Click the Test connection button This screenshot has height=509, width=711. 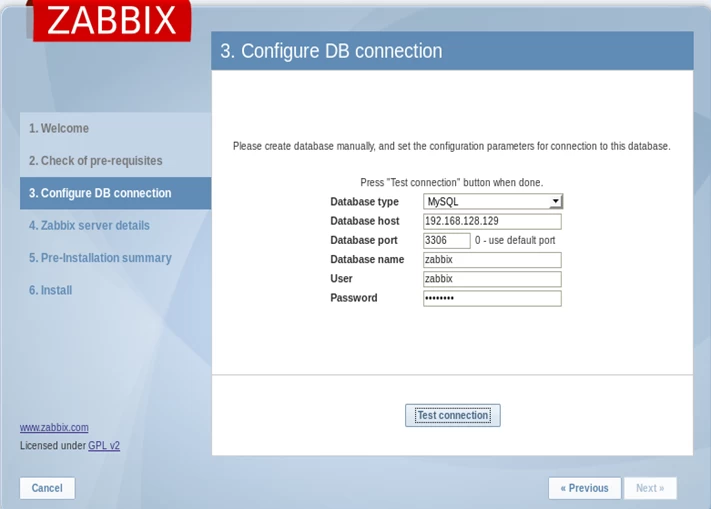point(453,415)
